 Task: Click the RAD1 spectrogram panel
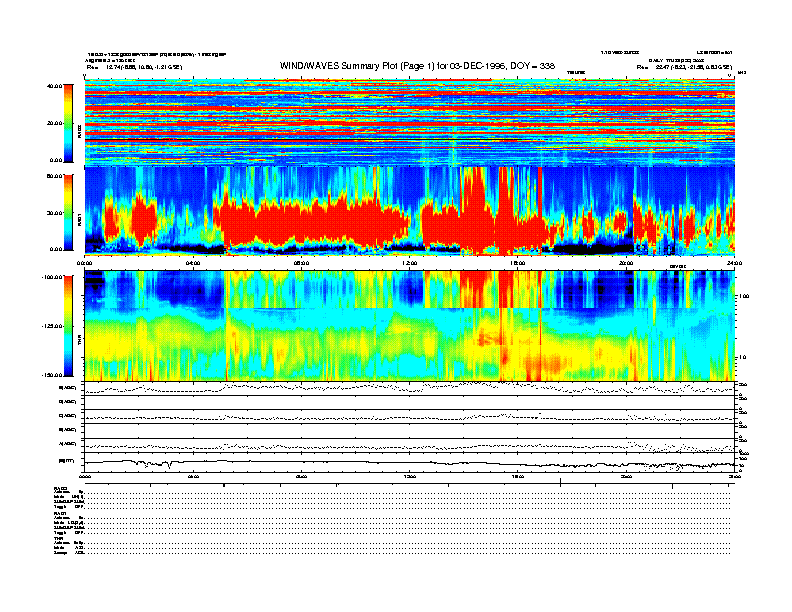[410, 211]
